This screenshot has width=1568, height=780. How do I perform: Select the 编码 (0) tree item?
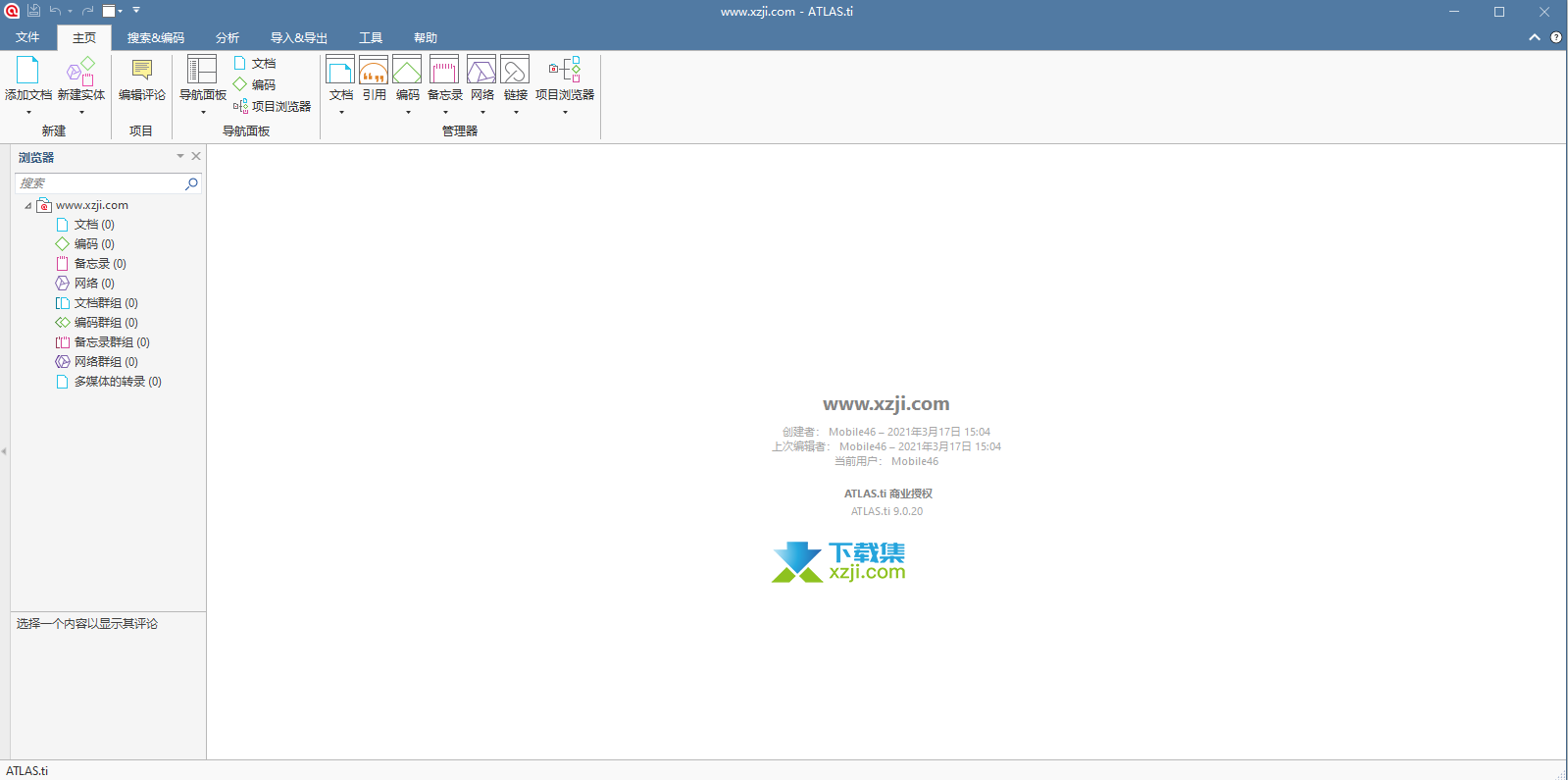[x=85, y=244]
